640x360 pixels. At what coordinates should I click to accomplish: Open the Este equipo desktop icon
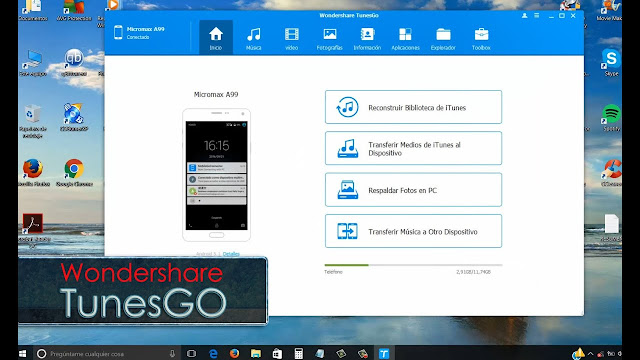tap(33, 62)
